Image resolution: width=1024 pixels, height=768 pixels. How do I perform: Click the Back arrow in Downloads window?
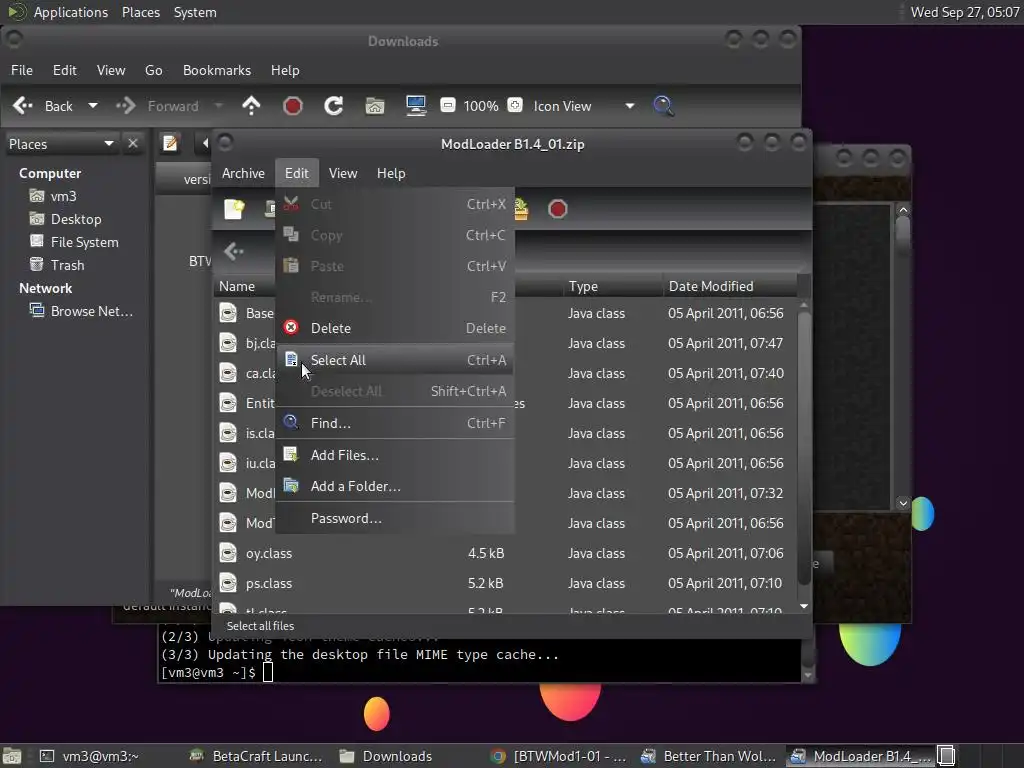coord(23,106)
